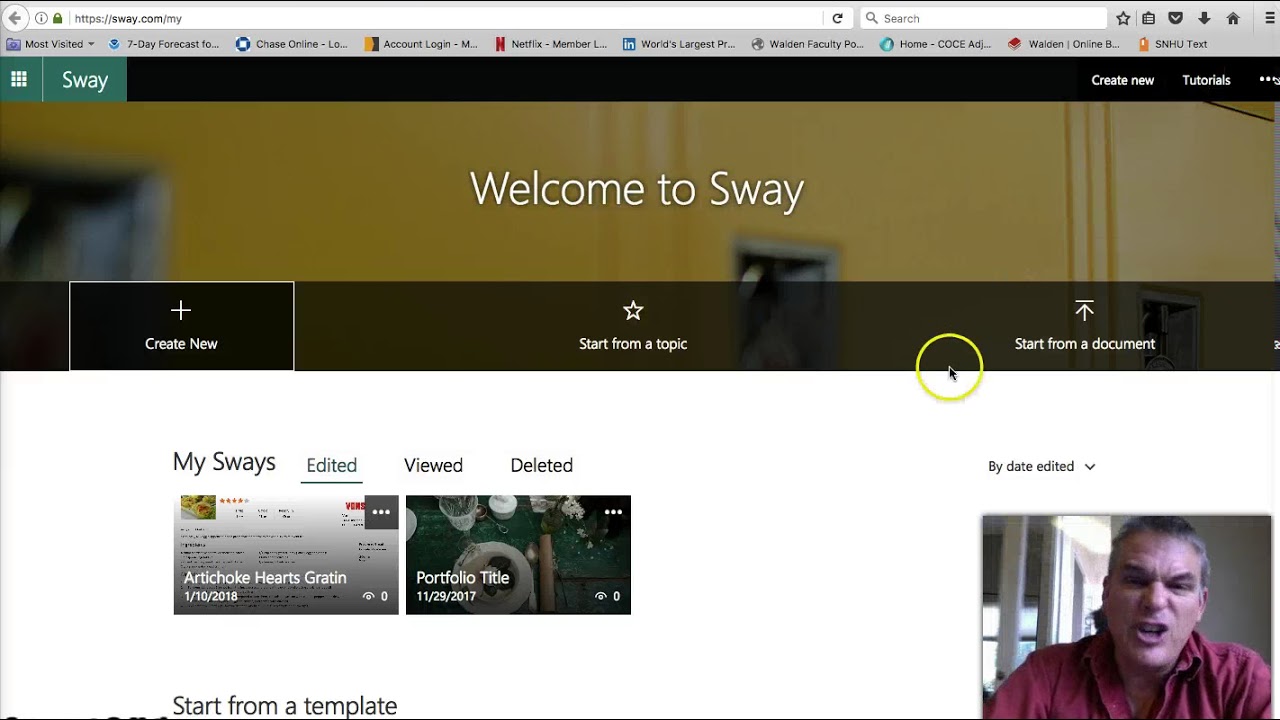Go to browser home page icon

pyautogui.click(x=1233, y=18)
